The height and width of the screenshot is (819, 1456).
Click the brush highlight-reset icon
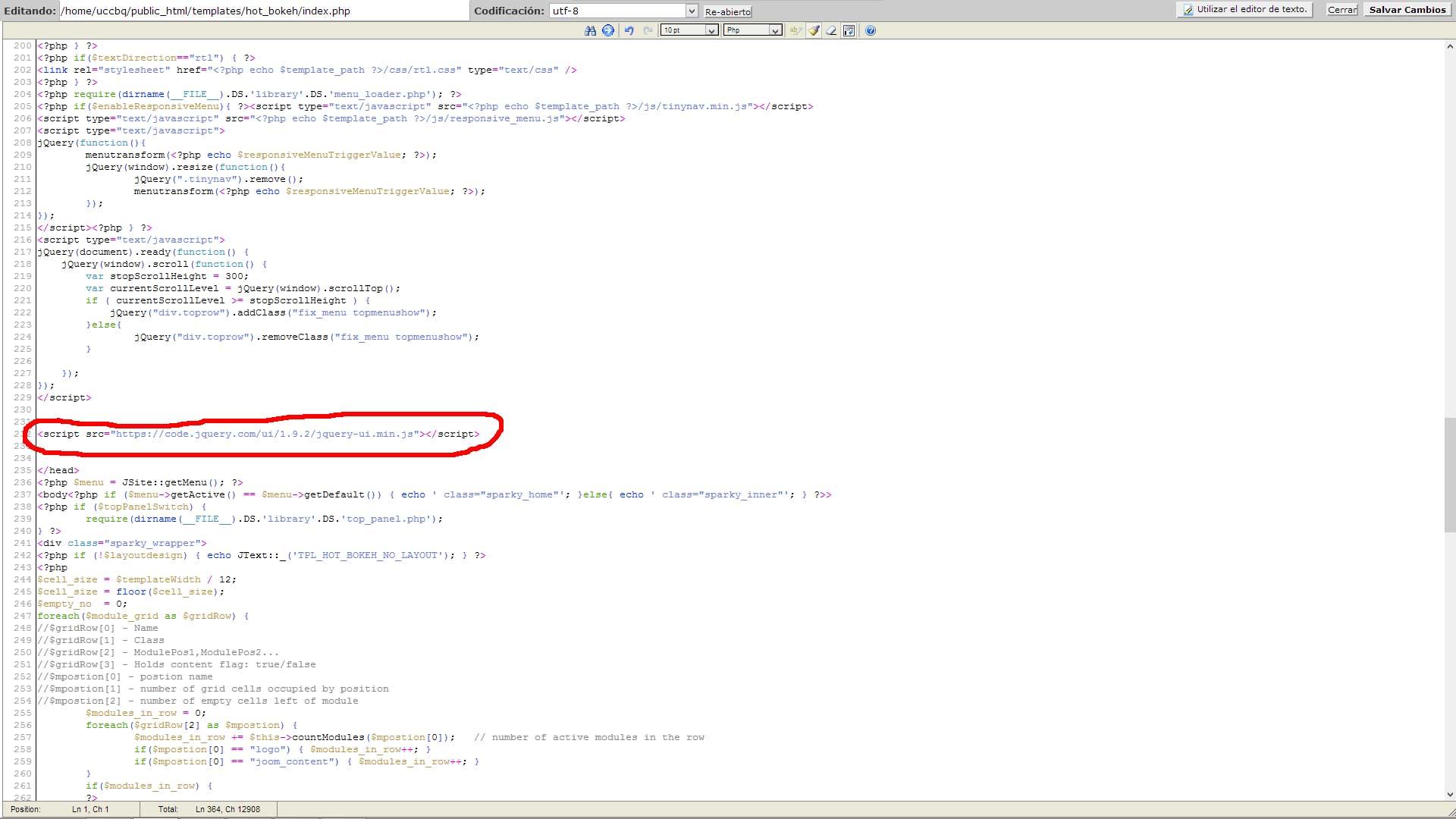(813, 30)
